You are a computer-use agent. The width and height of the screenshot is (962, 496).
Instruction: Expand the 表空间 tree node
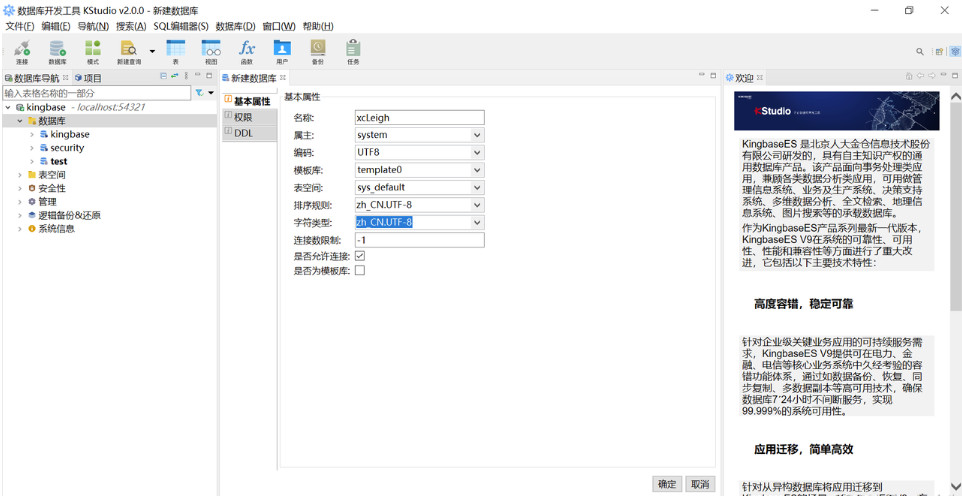[x=20, y=175]
